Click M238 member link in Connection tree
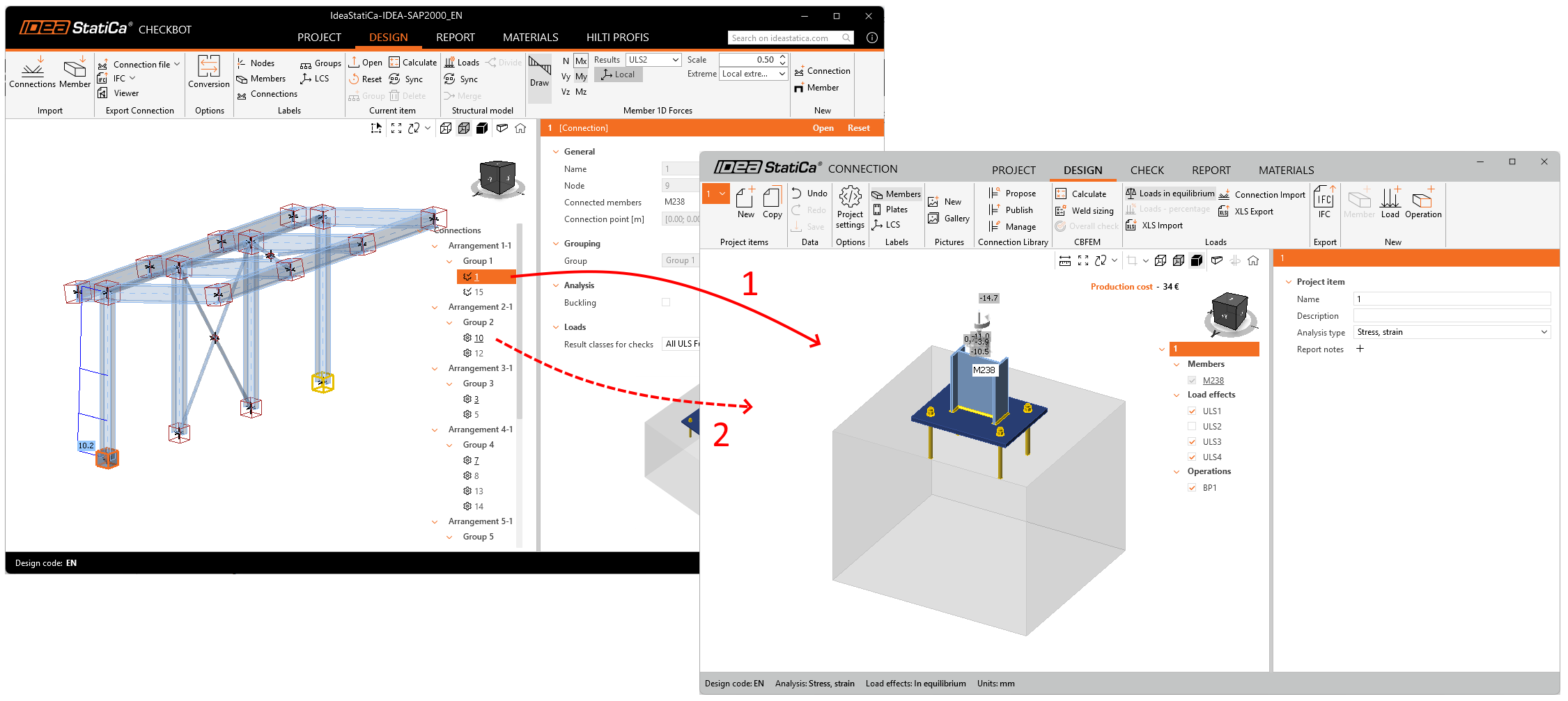1568x701 pixels. pos(1213,381)
